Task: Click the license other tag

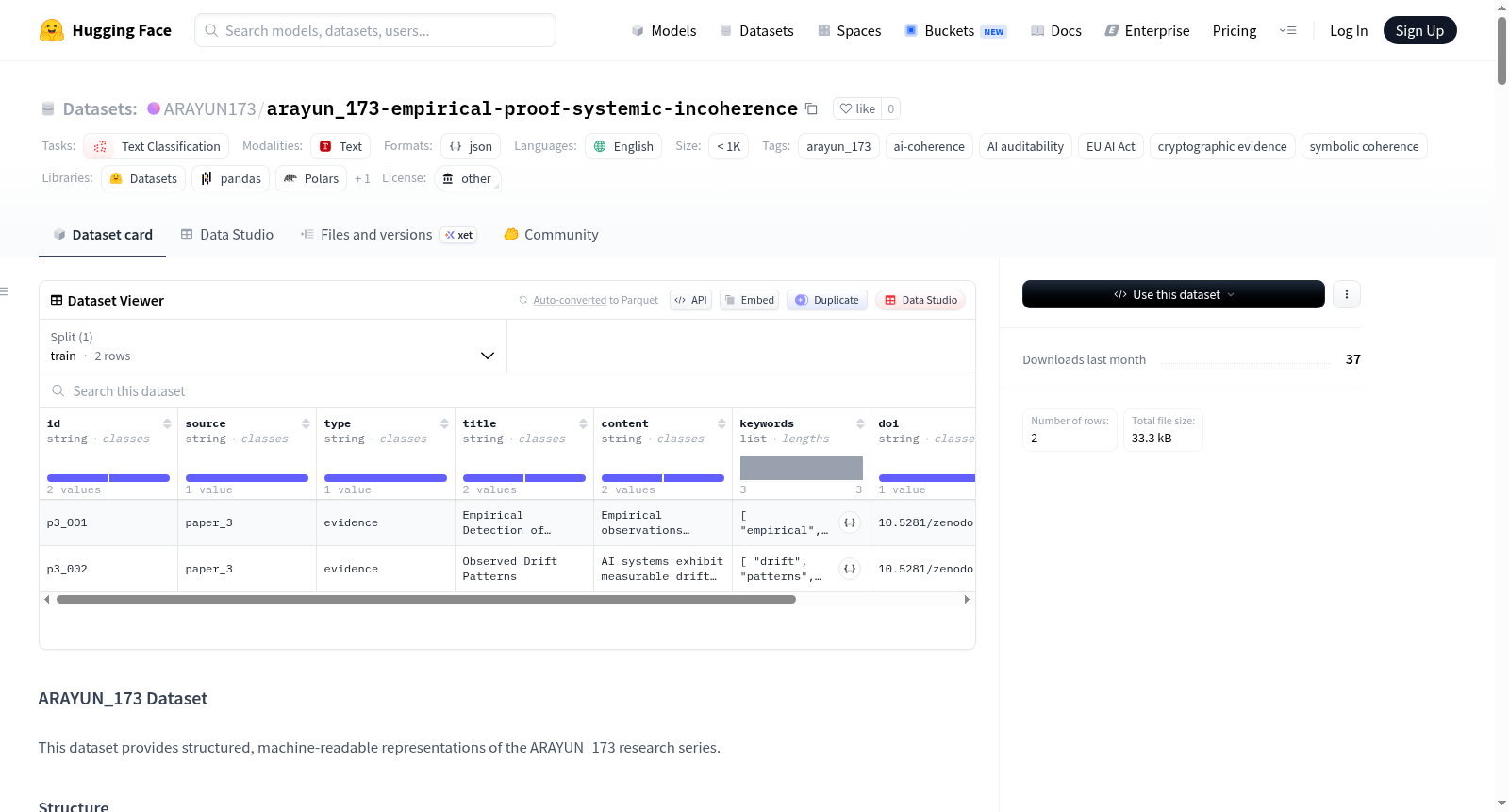Action: (x=468, y=178)
